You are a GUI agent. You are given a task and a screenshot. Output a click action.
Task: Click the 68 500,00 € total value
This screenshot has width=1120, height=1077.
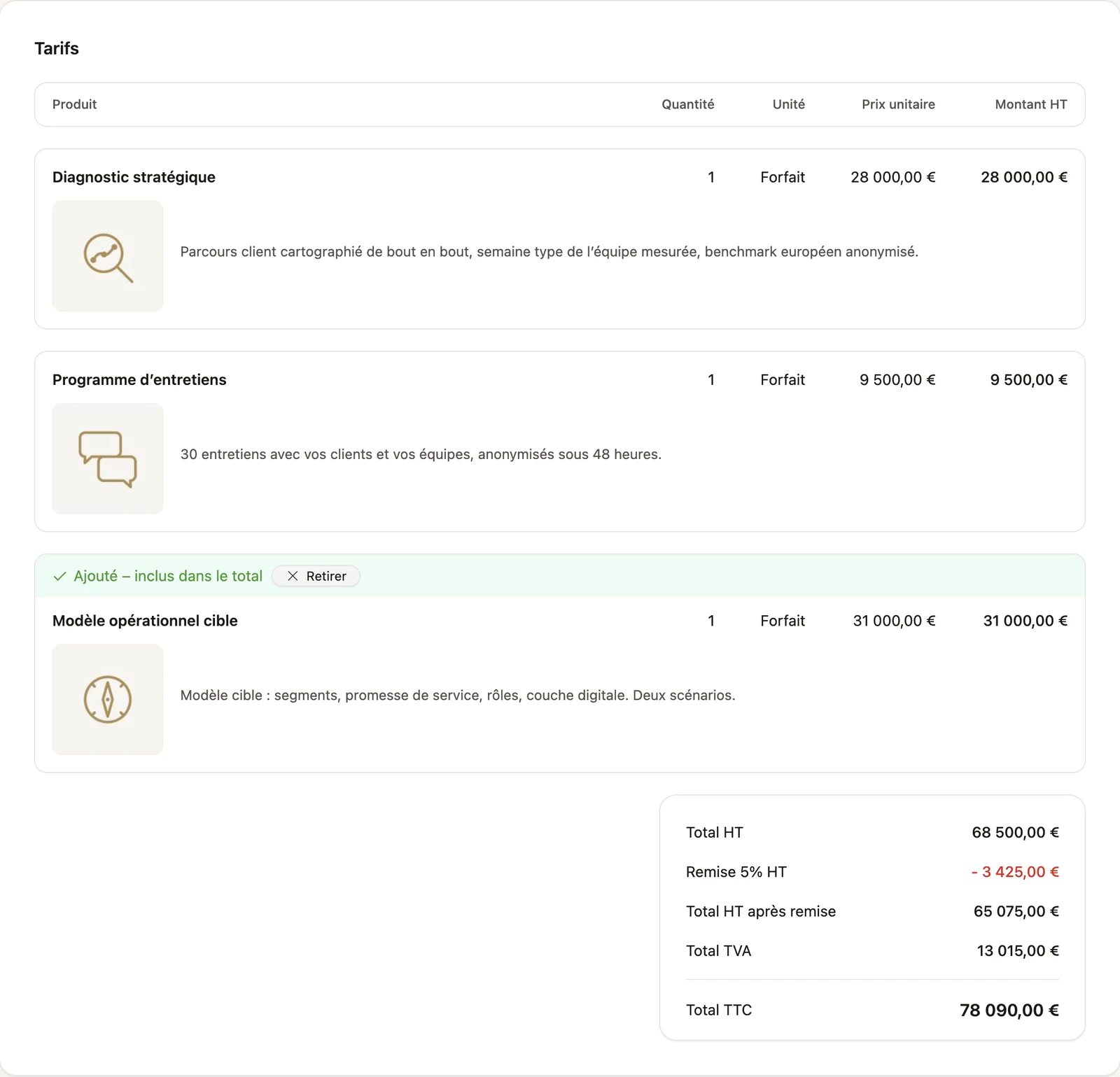click(1015, 833)
